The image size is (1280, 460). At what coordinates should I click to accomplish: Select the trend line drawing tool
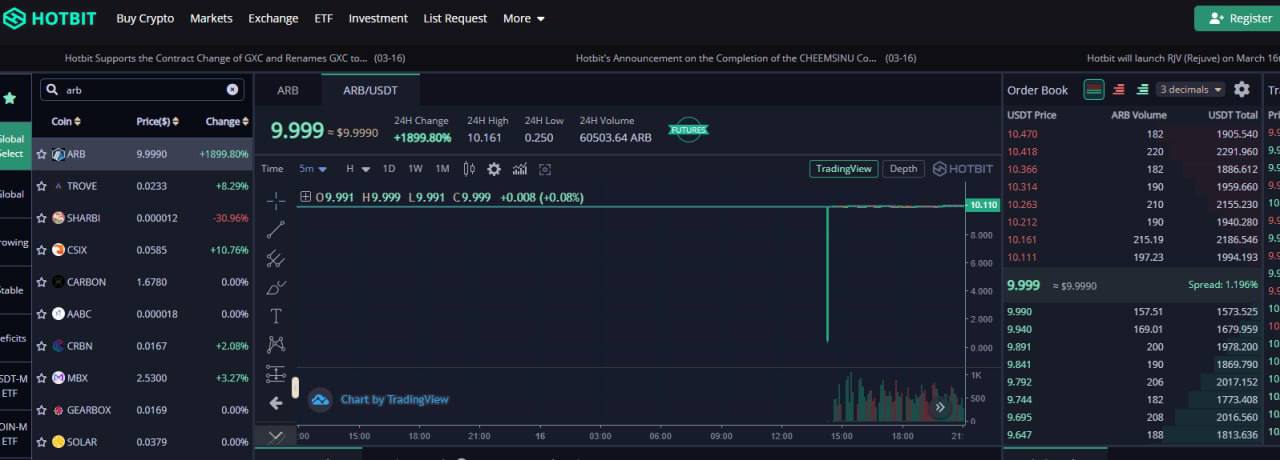tap(276, 229)
